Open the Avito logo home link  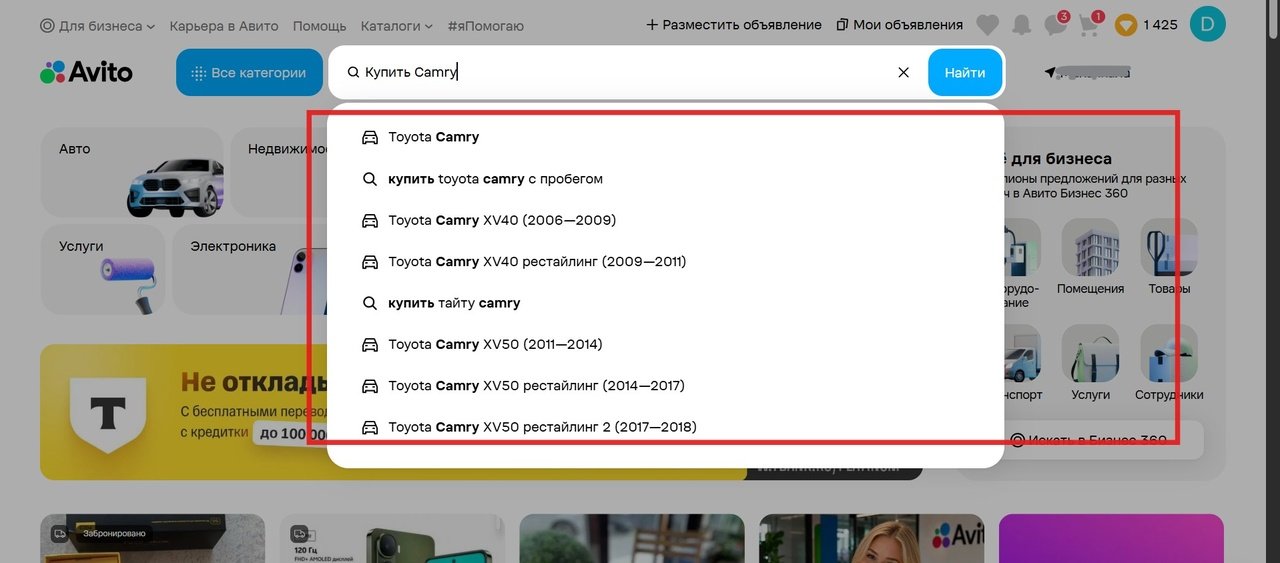click(x=86, y=72)
